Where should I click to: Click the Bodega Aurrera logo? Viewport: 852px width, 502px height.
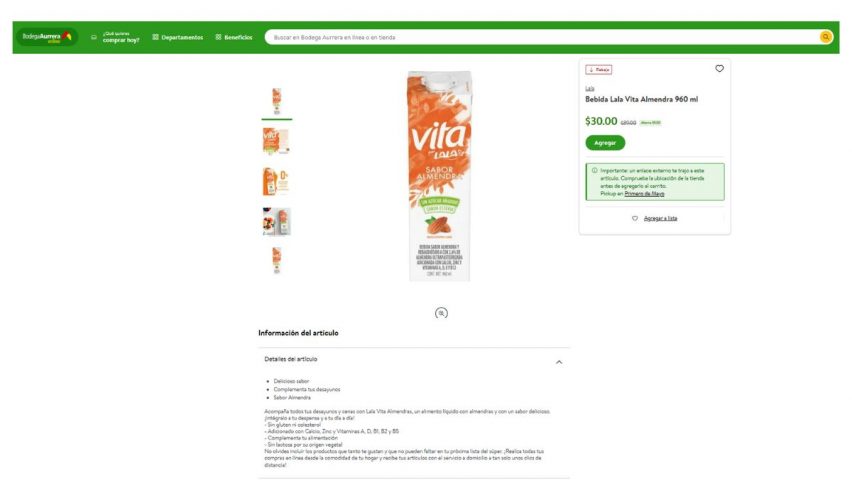coord(47,37)
